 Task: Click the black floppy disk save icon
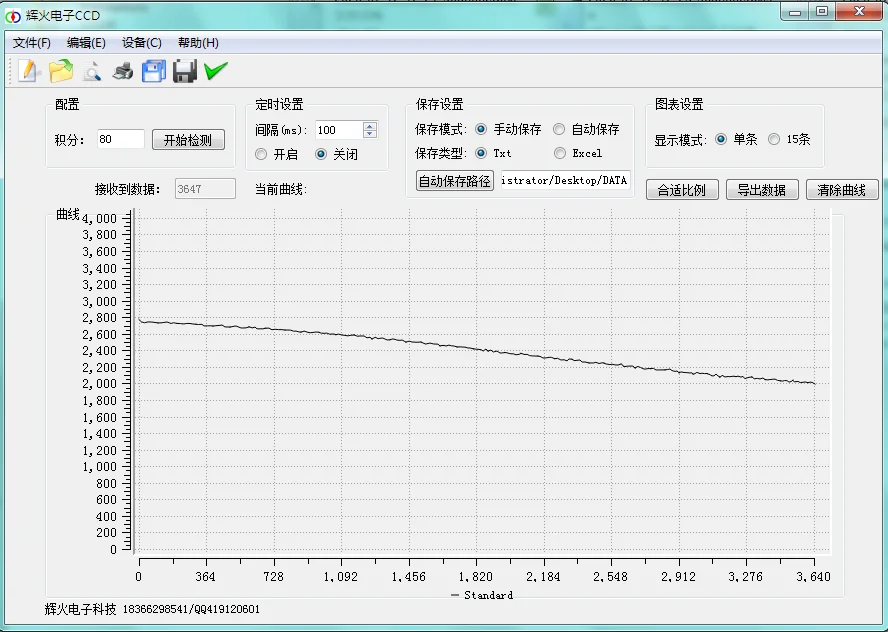[x=184, y=71]
